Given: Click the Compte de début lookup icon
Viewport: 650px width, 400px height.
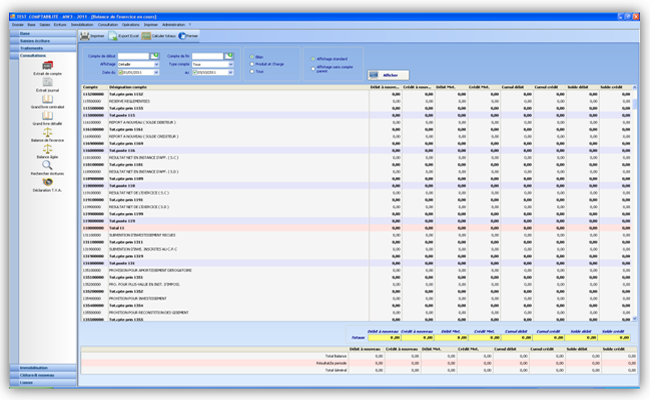Looking at the screenshot, I should [155, 56].
